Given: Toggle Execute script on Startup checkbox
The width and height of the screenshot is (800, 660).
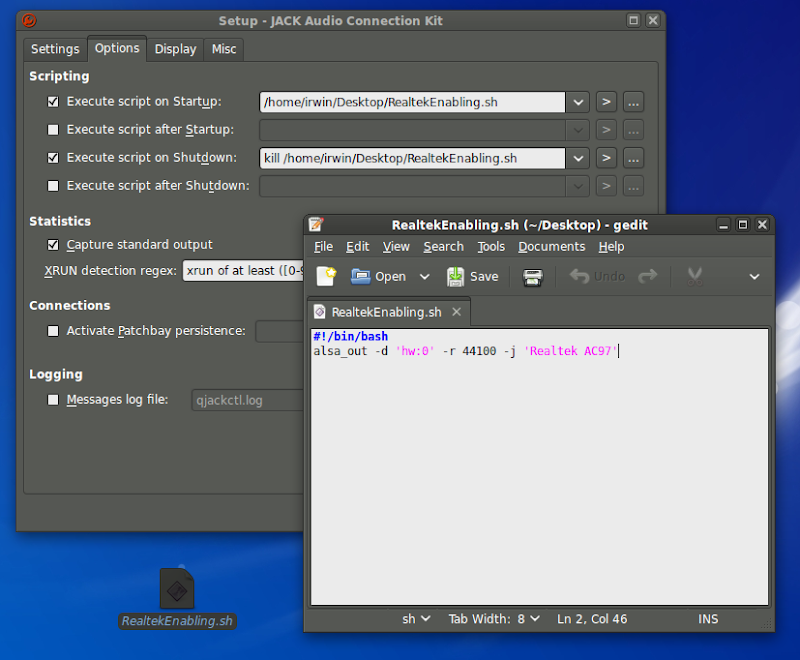Looking at the screenshot, I should tap(53, 101).
